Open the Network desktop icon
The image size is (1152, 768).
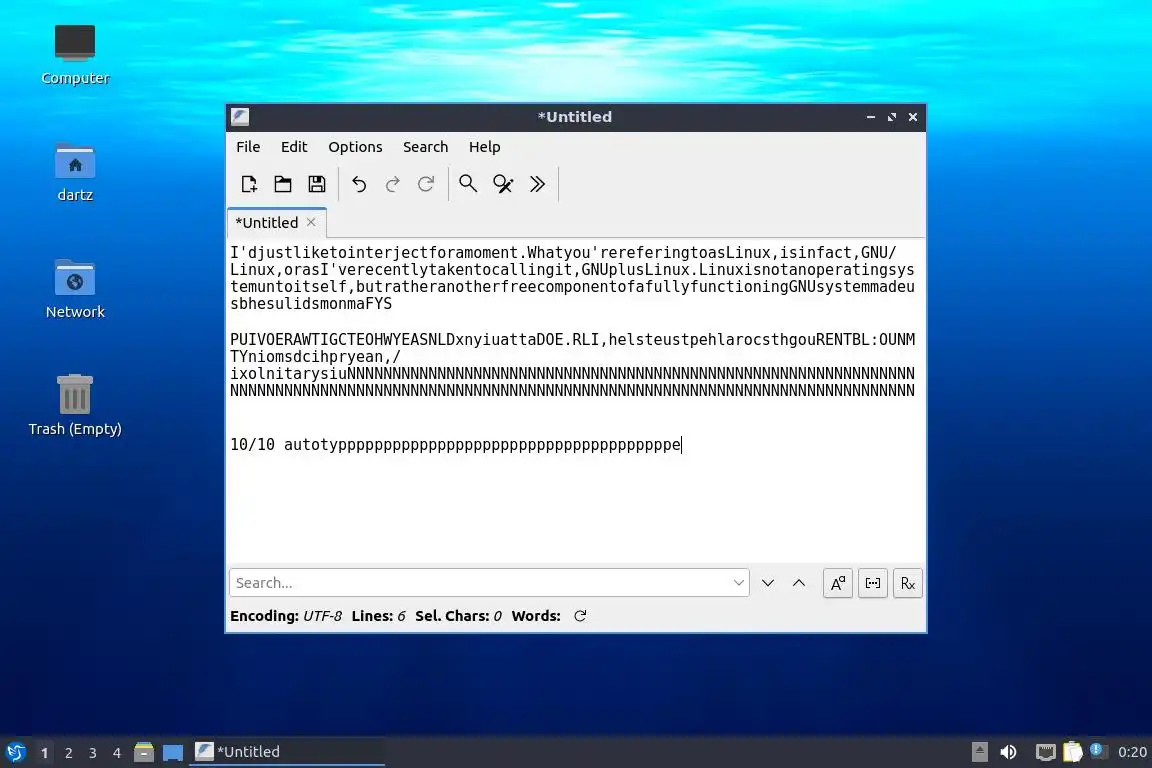(x=75, y=289)
